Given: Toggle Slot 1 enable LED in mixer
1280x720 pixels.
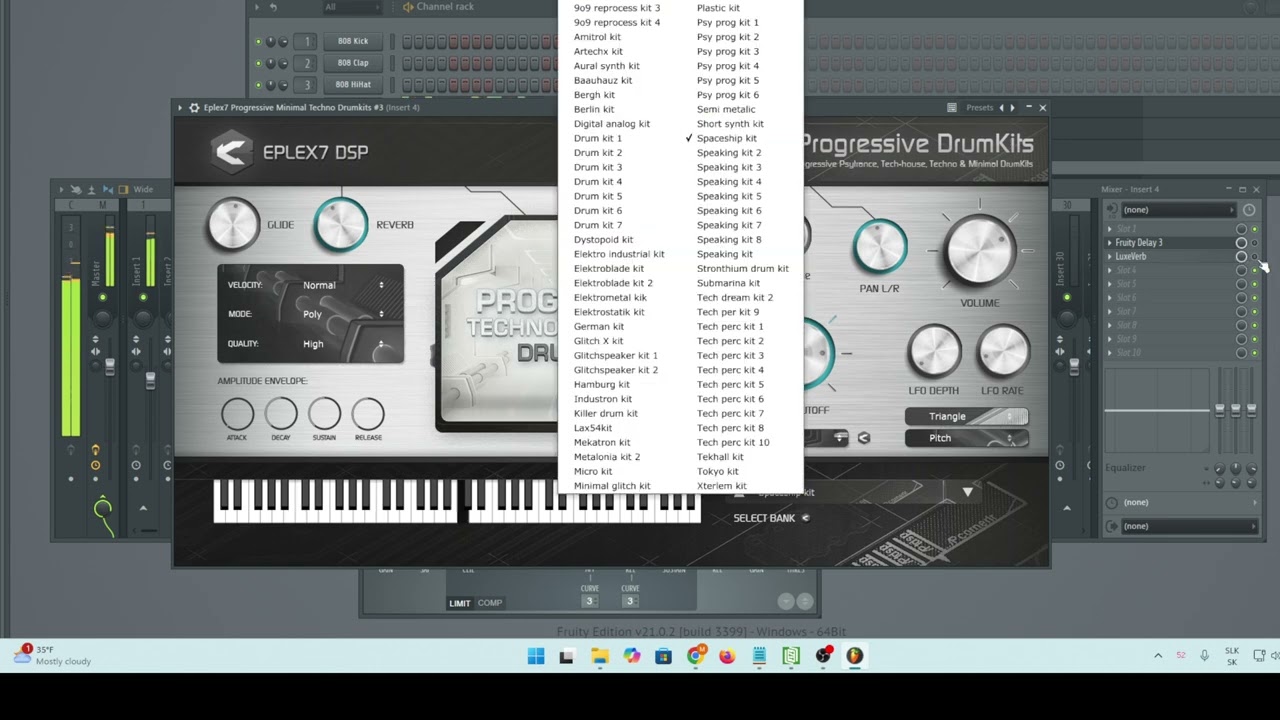Looking at the screenshot, I should [x=1255, y=229].
